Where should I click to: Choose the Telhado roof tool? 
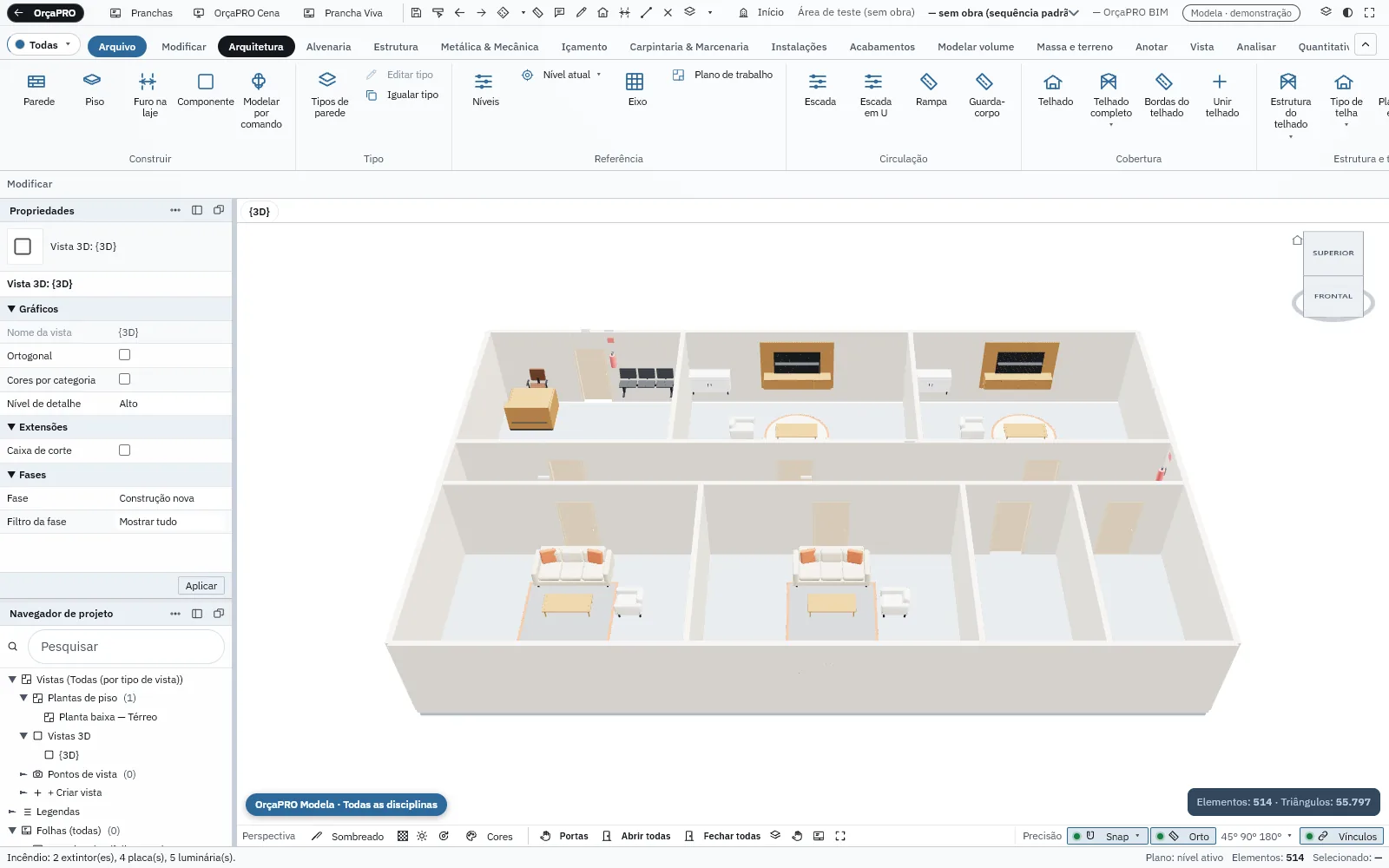(x=1054, y=89)
